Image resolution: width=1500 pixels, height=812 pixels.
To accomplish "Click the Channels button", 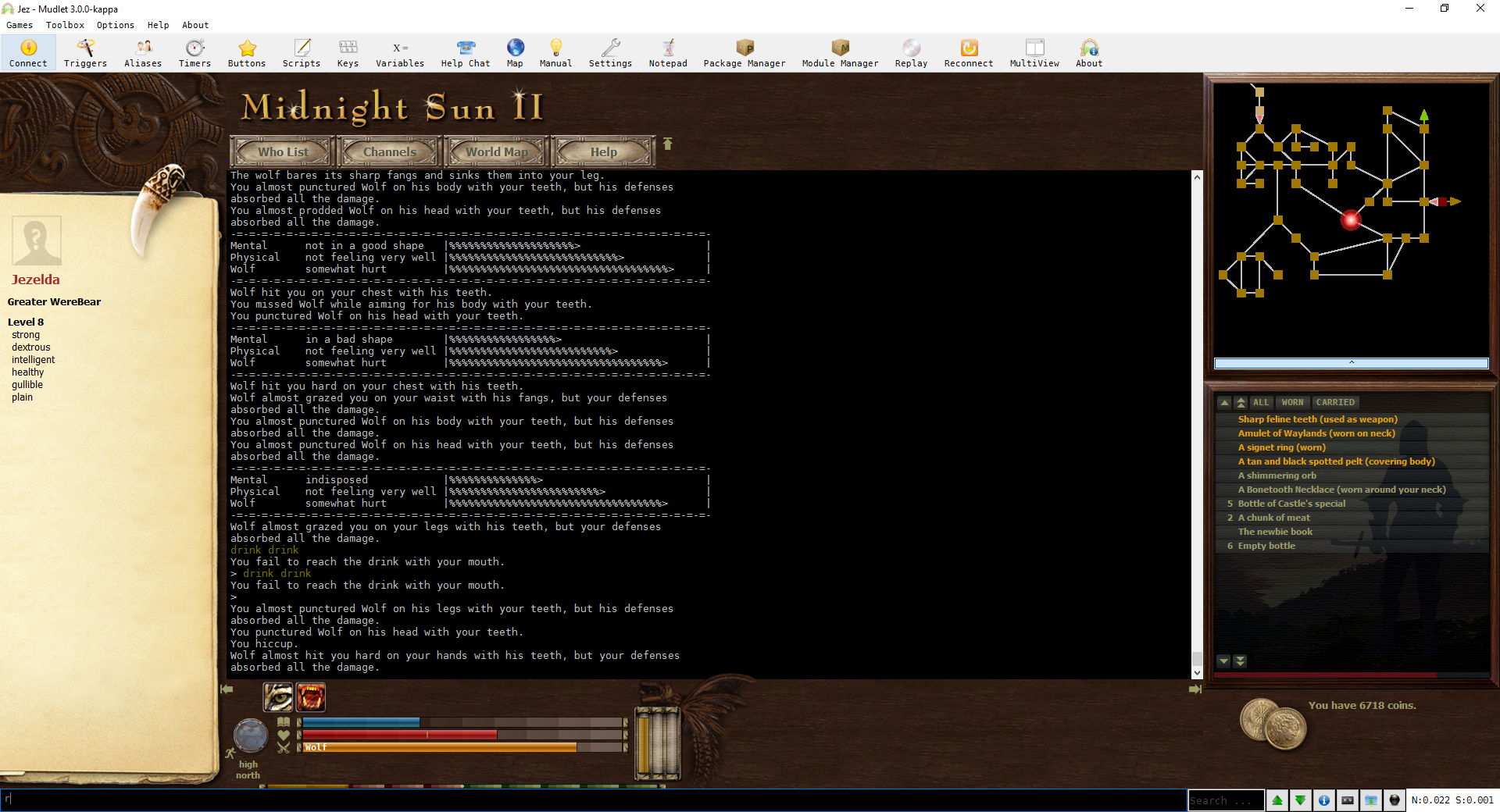I will point(389,151).
